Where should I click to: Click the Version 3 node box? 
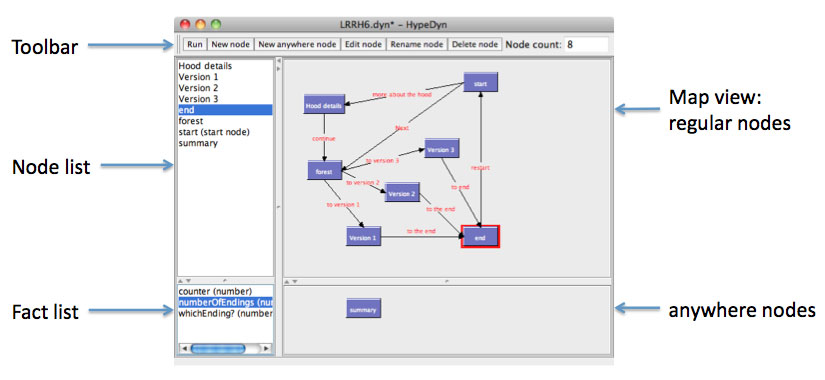(442, 149)
